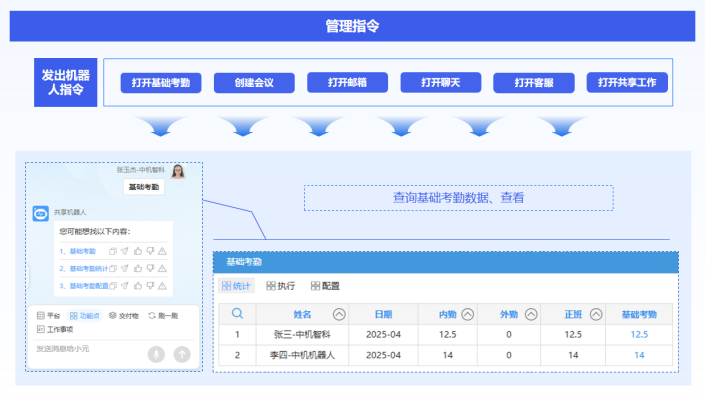Click the 管理指令 header banner

coord(352,26)
